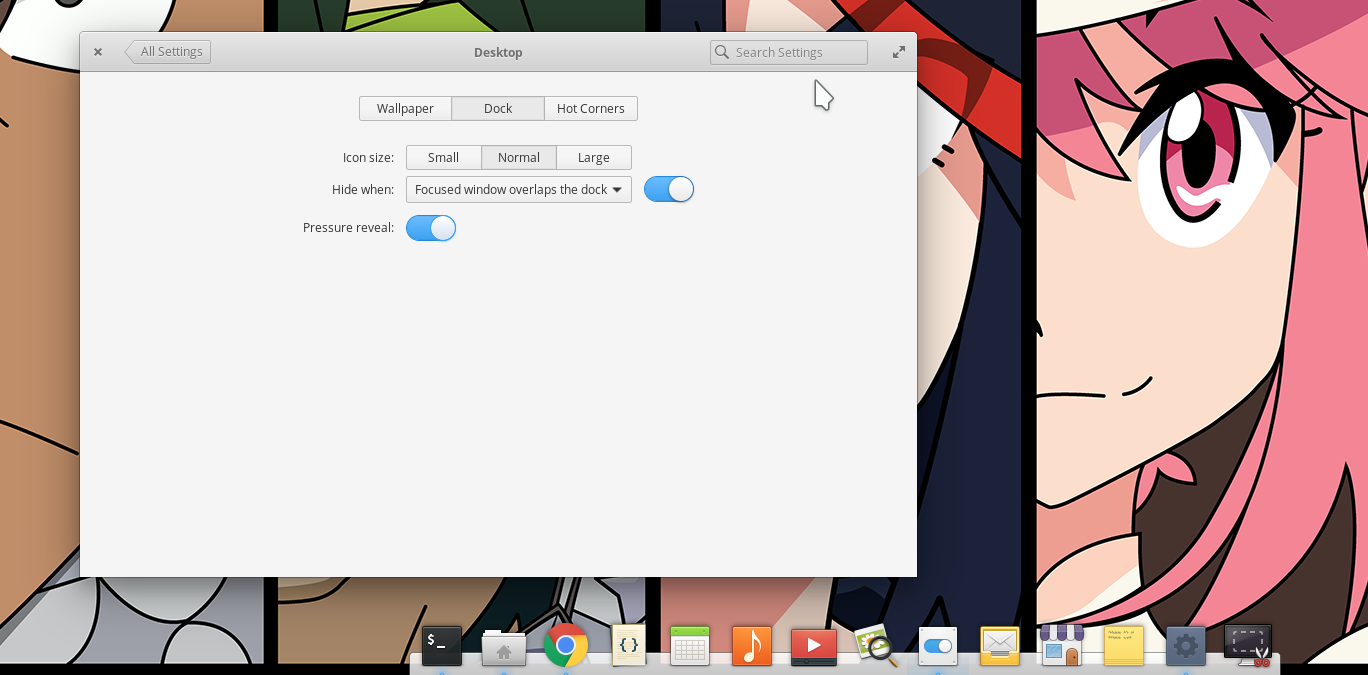This screenshot has height=675, width=1368.
Task: Open the Code text editor in the dock
Action: (628, 646)
